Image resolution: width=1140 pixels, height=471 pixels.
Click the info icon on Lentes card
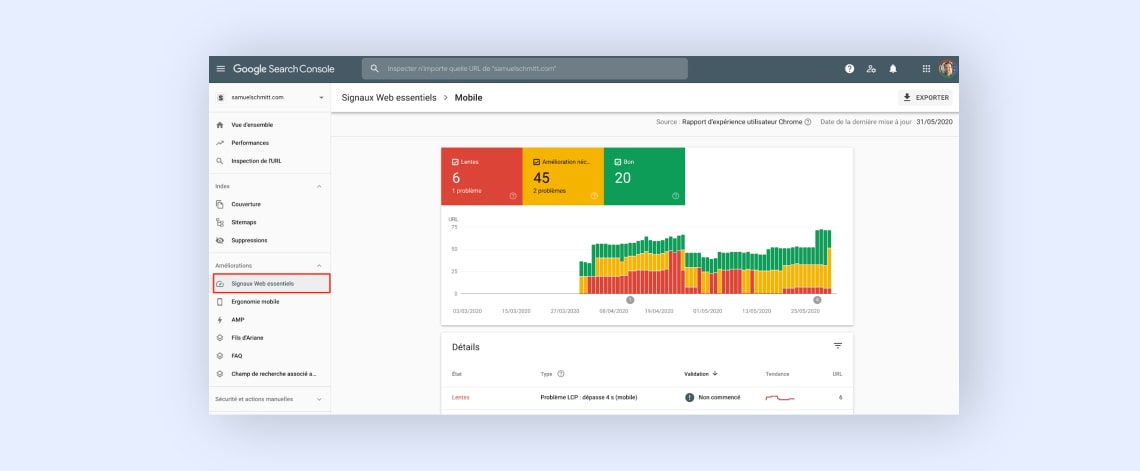click(x=513, y=196)
